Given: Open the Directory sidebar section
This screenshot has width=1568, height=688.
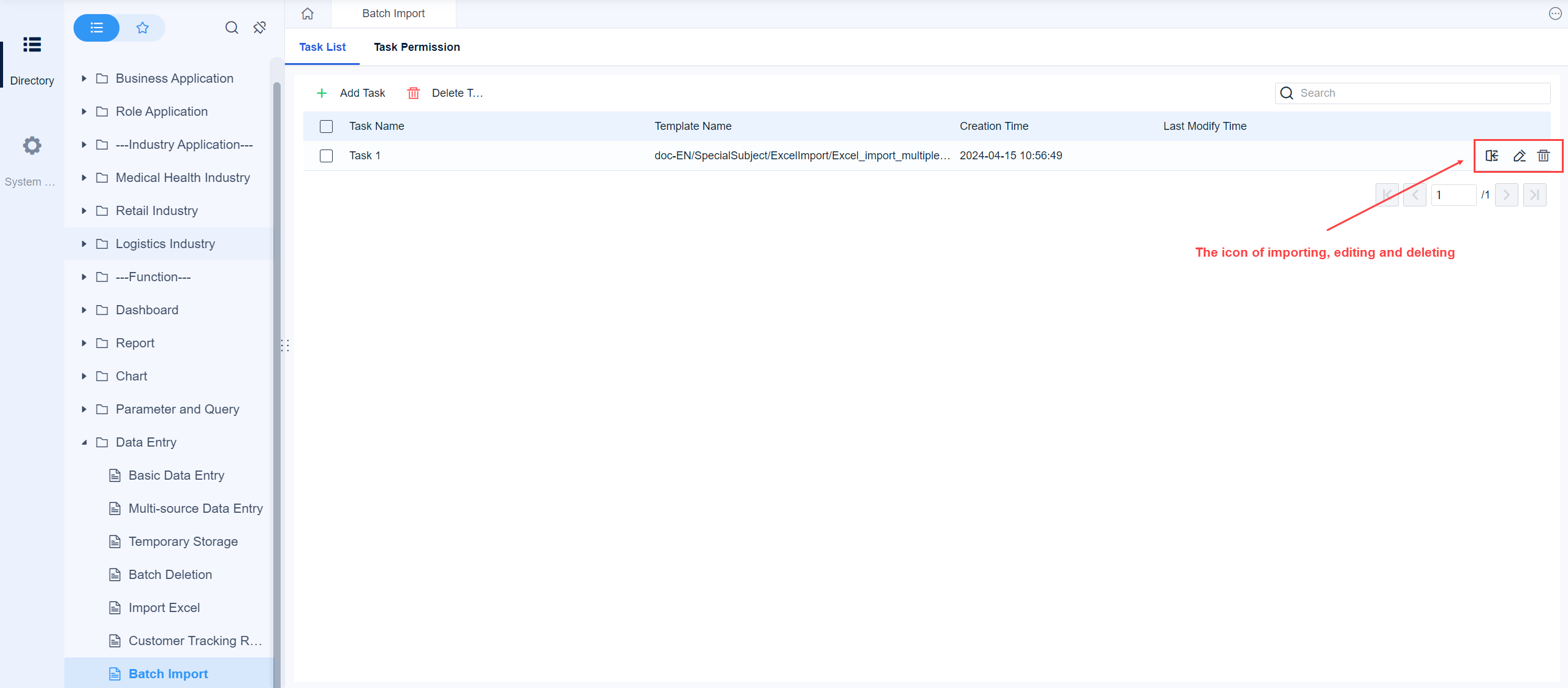Looking at the screenshot, I should [32, 61].
